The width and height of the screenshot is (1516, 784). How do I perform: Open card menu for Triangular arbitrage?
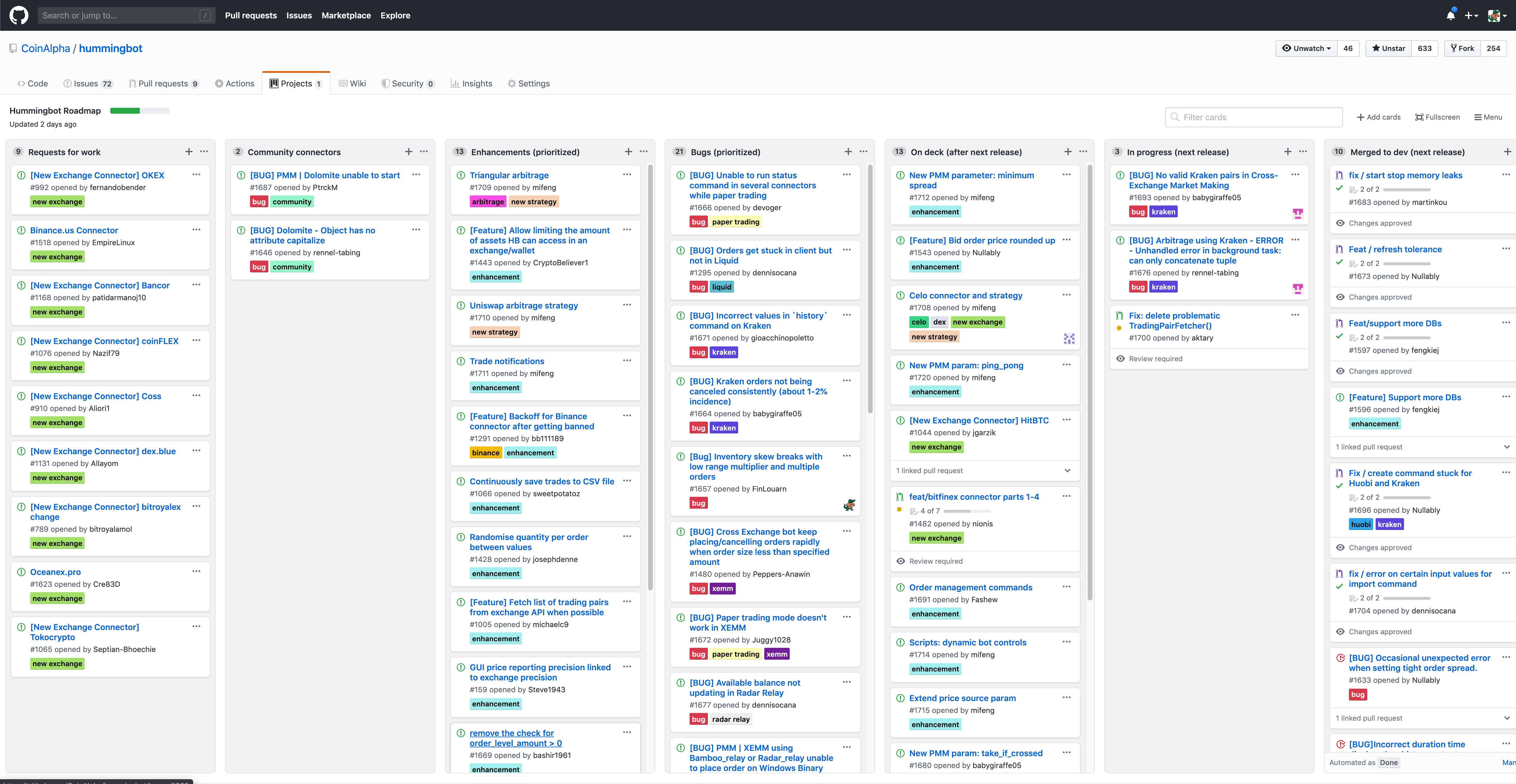pyautogui.click(x=627, y=175)
